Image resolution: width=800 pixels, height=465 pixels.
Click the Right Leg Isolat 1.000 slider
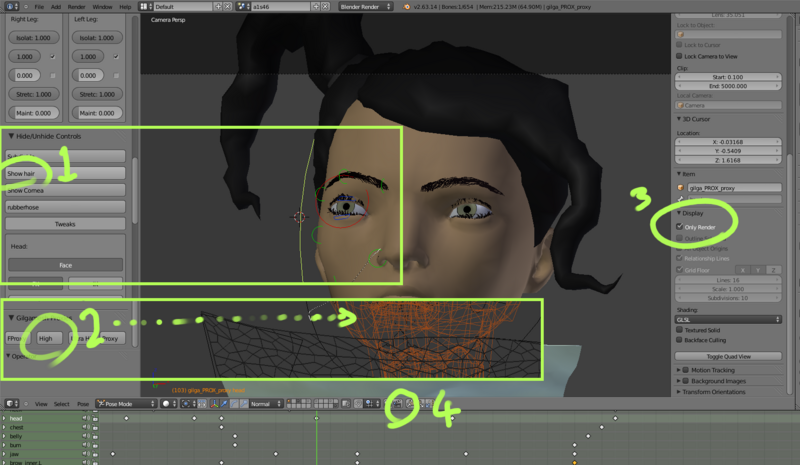point(33,38)
